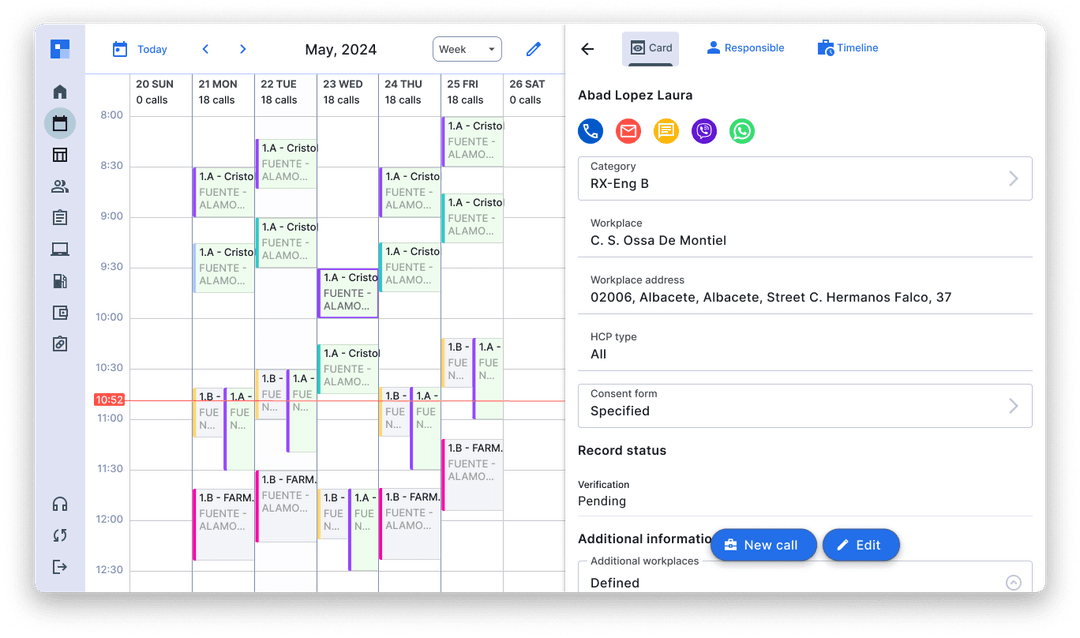Open the fuel station expenses sidebar icon
Viewport: 1080px width, 638px height.
tap(60, 281)
